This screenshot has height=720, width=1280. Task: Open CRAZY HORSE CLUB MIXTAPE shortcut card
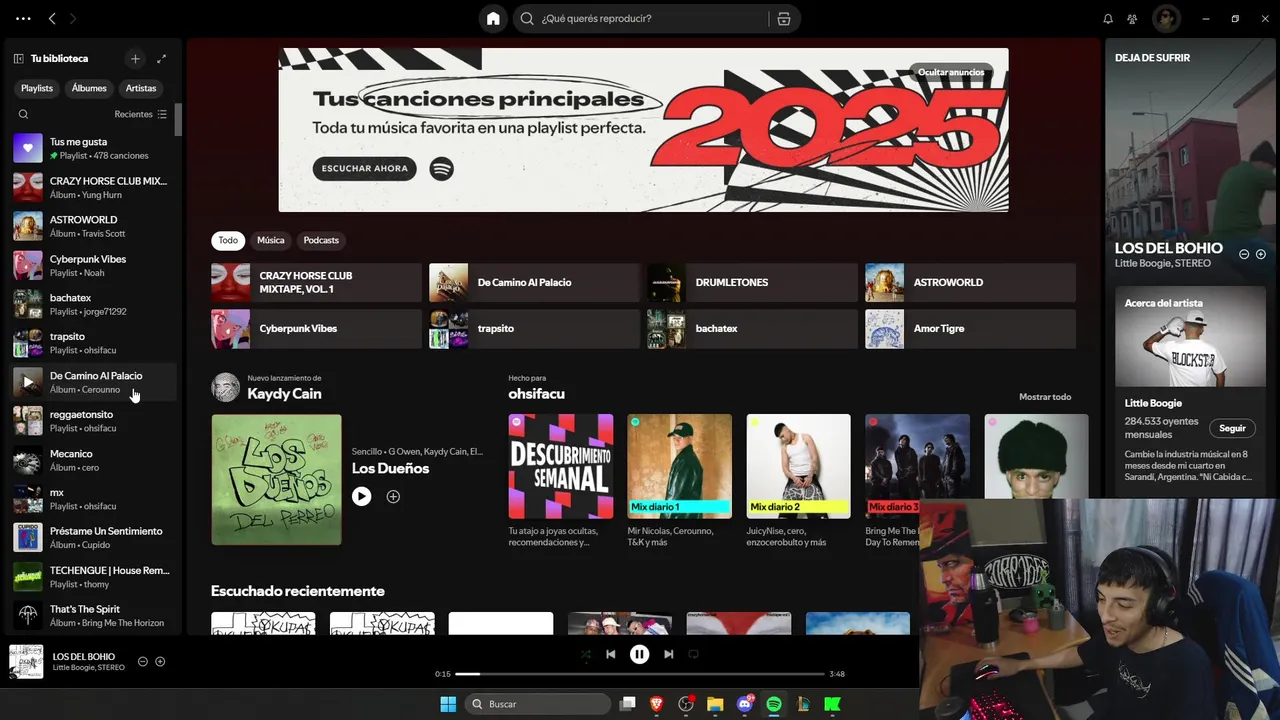point(316,282)
